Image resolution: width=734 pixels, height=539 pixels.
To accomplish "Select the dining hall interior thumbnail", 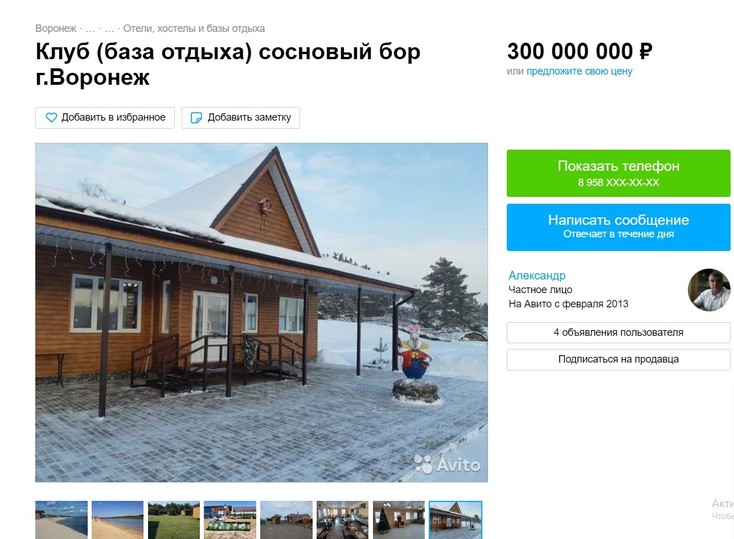I will click(x=342, y=520).
